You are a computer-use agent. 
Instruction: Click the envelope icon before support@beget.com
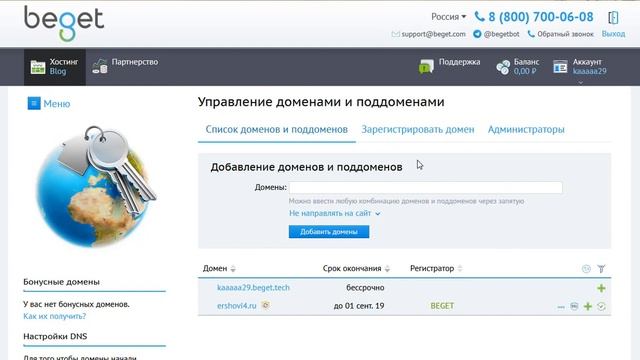pos(395,34)
